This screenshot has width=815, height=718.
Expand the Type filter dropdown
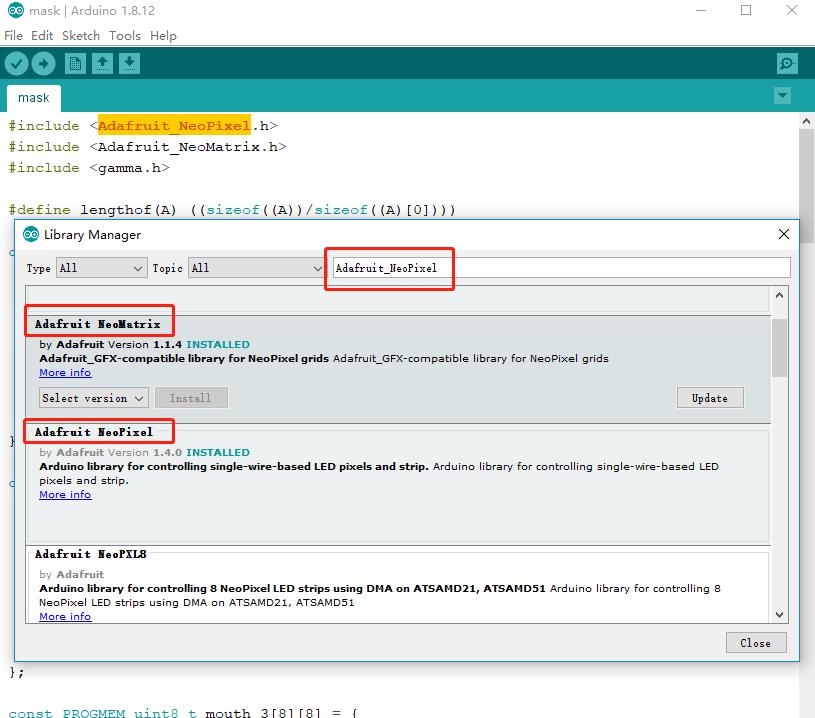(x=101, y=268)
